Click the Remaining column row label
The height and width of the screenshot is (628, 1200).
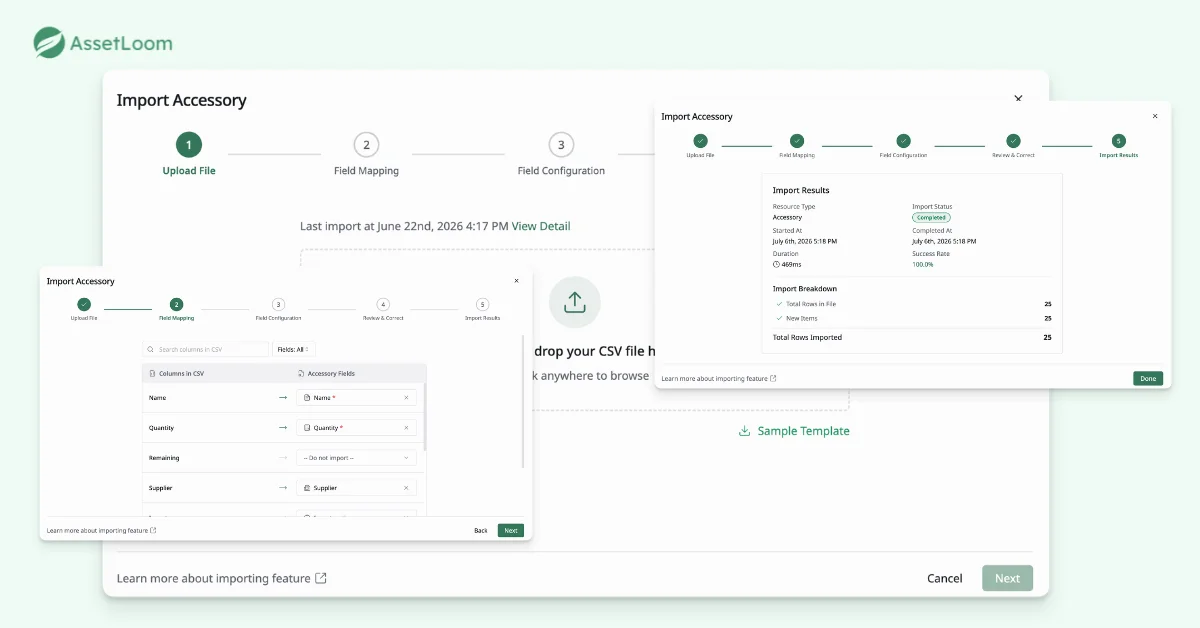[164, 458]
